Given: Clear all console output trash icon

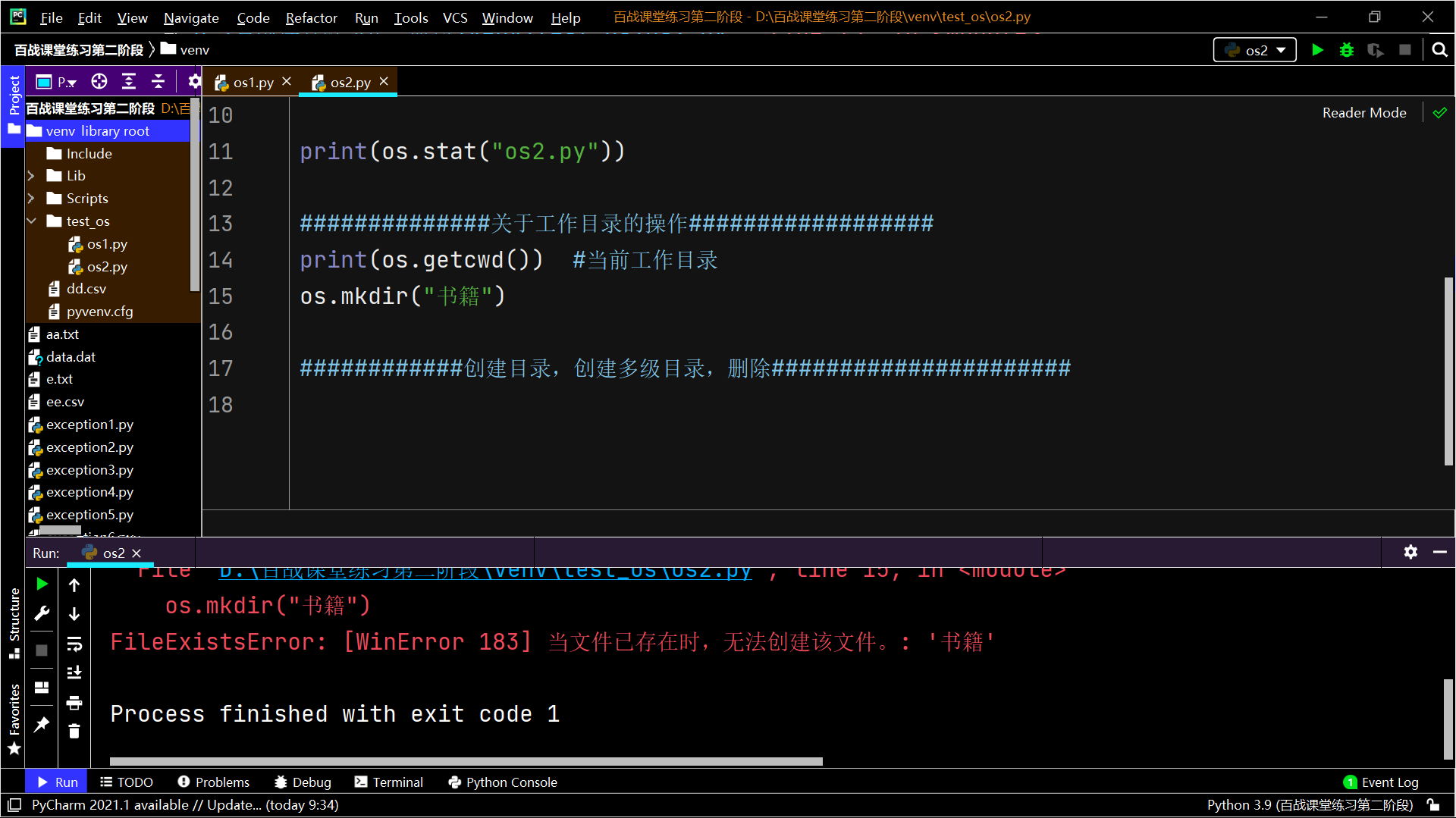Looking at the screenshot, I should (74, 732).
